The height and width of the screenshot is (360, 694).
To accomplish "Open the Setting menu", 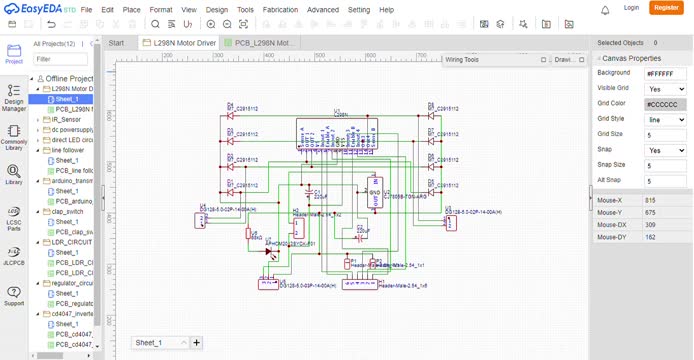I will (x=359, y=10).
